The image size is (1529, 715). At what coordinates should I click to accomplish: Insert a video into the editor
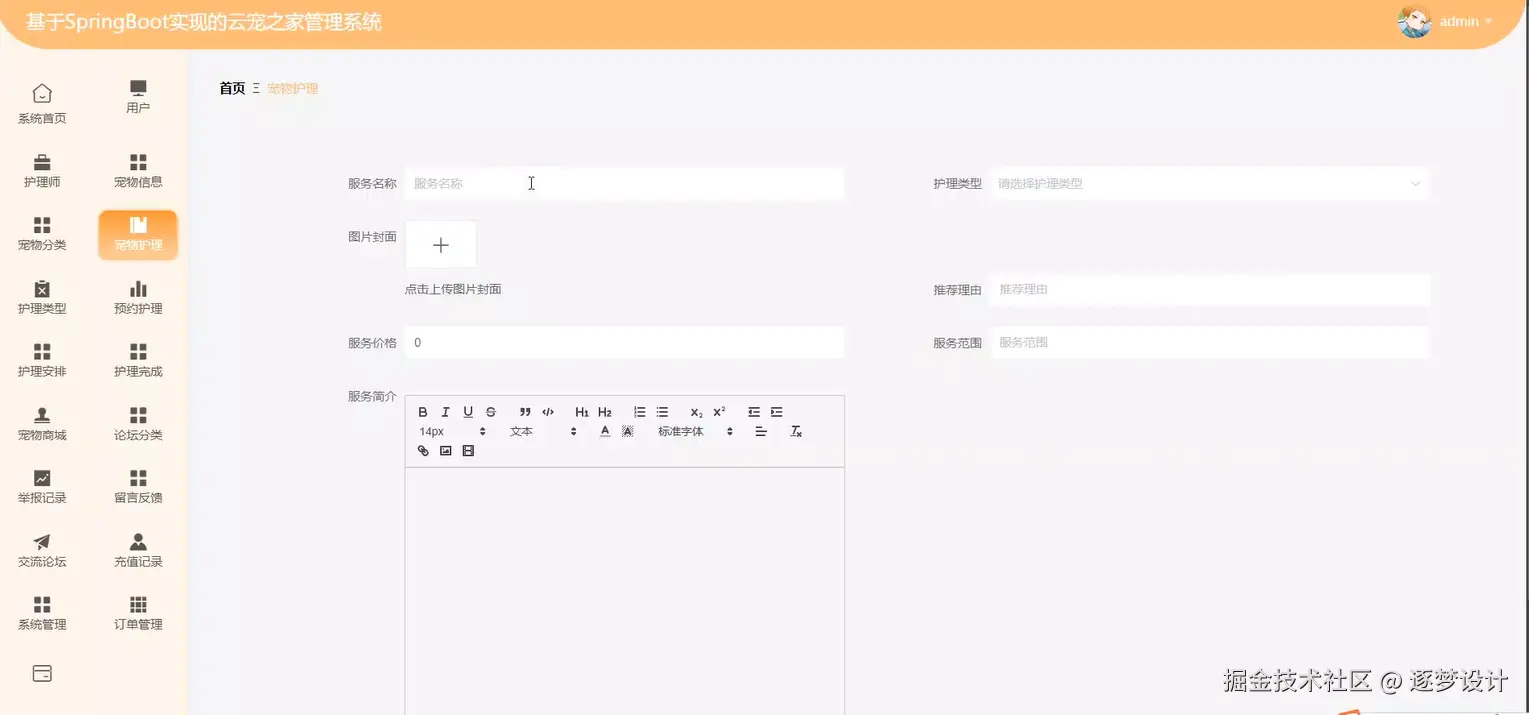(x=468, y=451)
